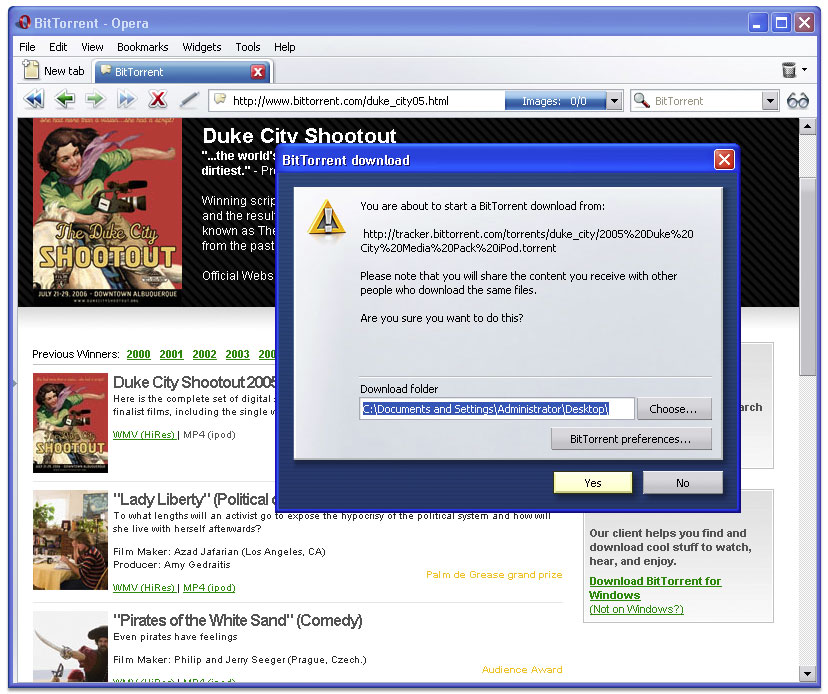Image resolution: width=828 pixels, height=694 pixels.
Task: Open the Edit menu
Action: 58,47
